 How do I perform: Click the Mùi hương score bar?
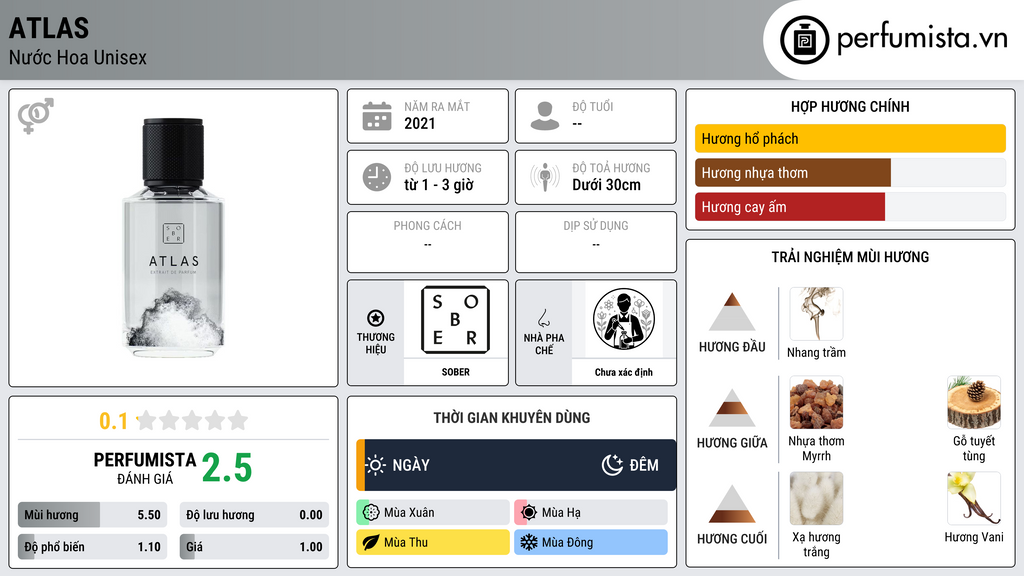click(x=92, y=515)
